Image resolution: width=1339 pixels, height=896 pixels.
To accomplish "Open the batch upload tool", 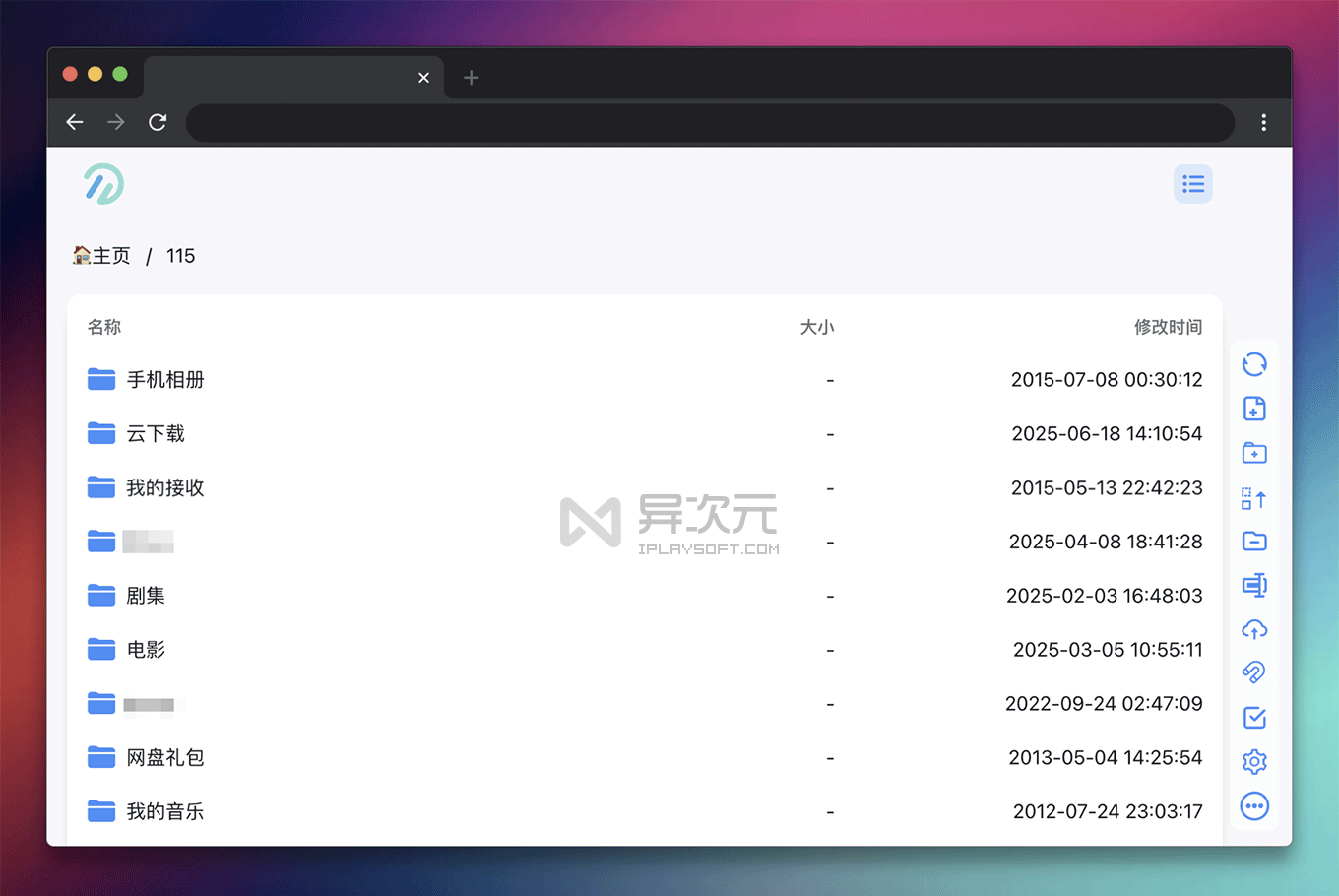I will (x=1254, y=498).
